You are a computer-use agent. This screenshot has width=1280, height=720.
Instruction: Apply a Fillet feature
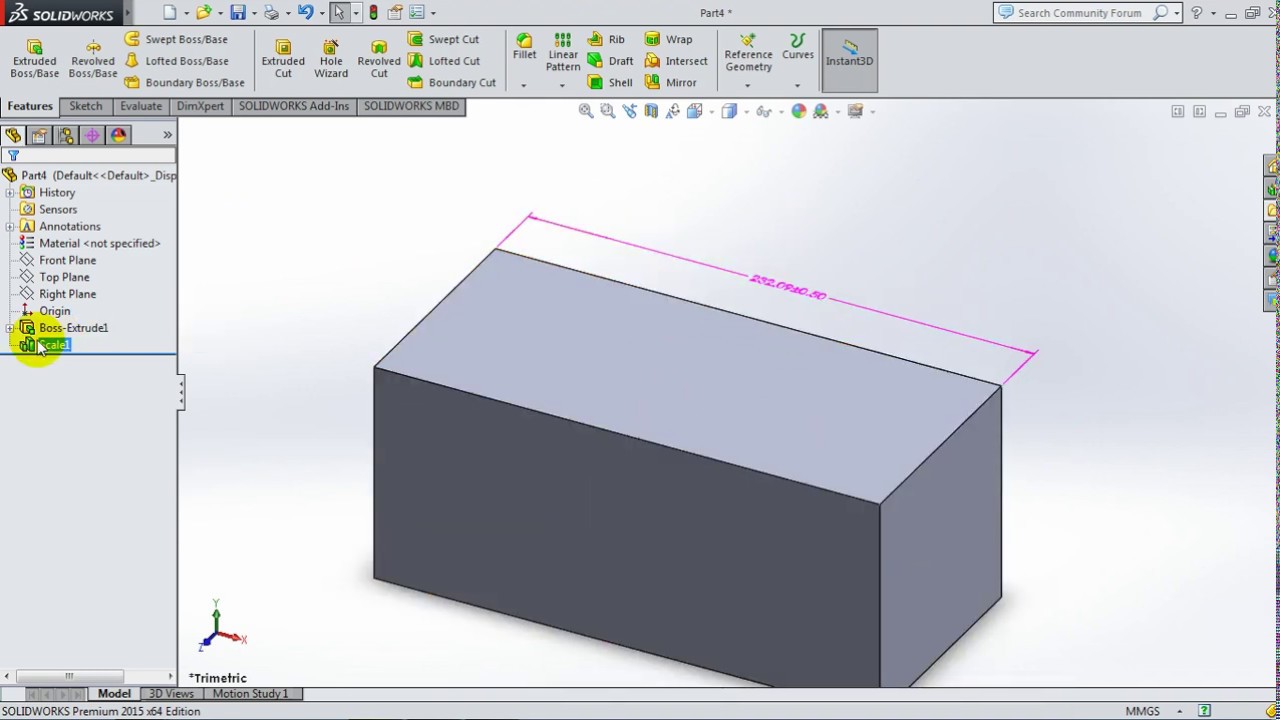(x=524, y=47)
